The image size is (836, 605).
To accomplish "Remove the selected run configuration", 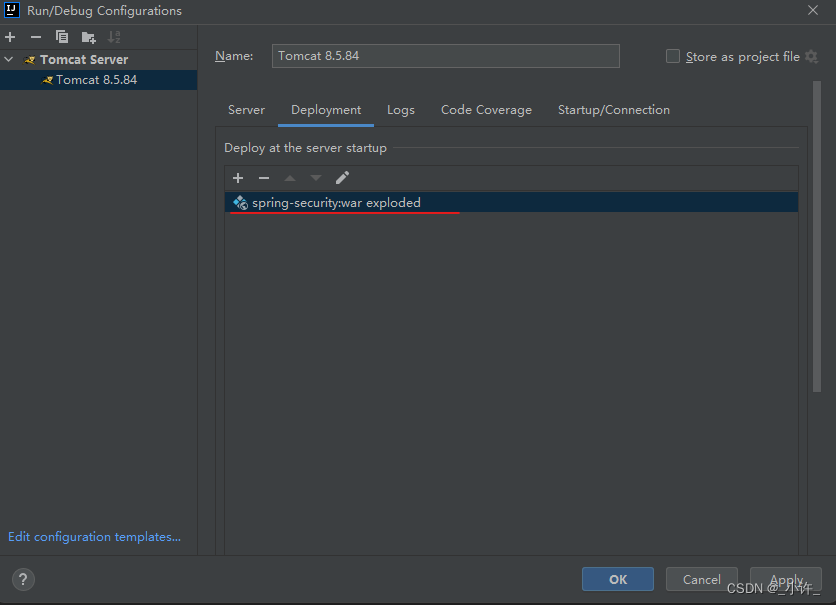I will point(36,37).
